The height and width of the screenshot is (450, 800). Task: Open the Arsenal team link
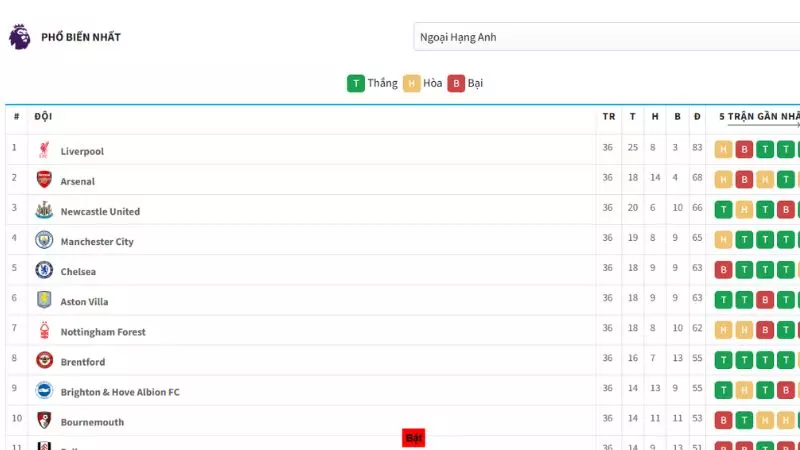(x=78, y=181)
